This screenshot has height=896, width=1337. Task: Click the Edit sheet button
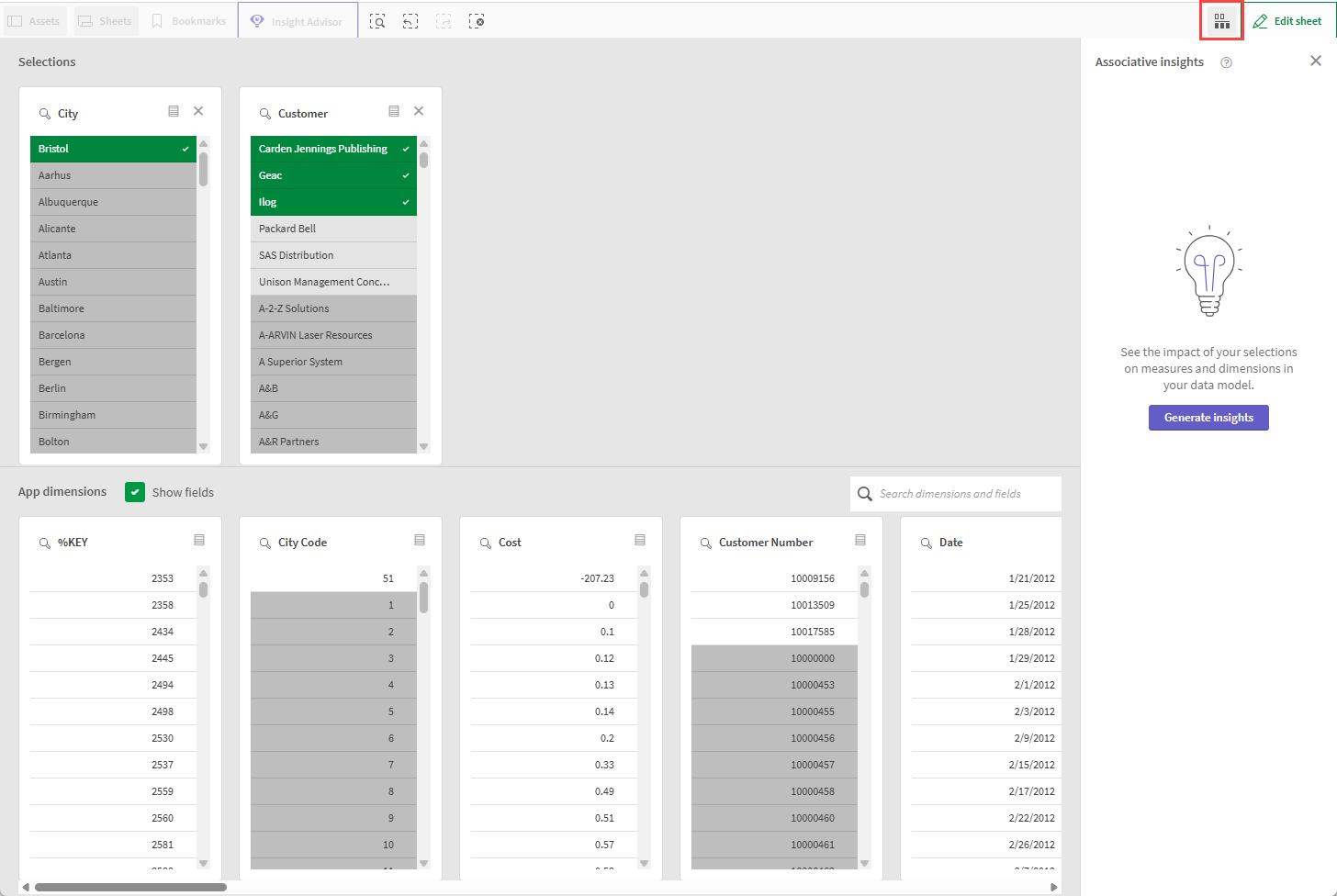coord(1287,20)
